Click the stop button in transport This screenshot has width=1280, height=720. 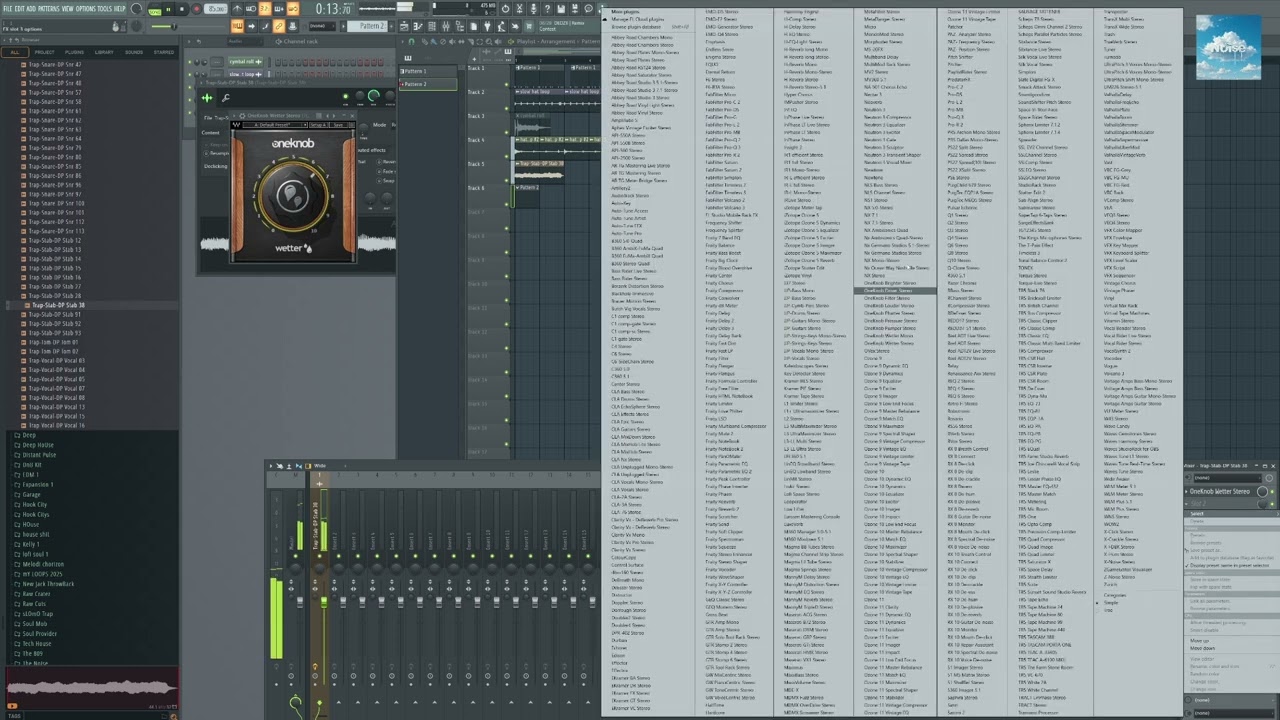click(x=181, y=9)
